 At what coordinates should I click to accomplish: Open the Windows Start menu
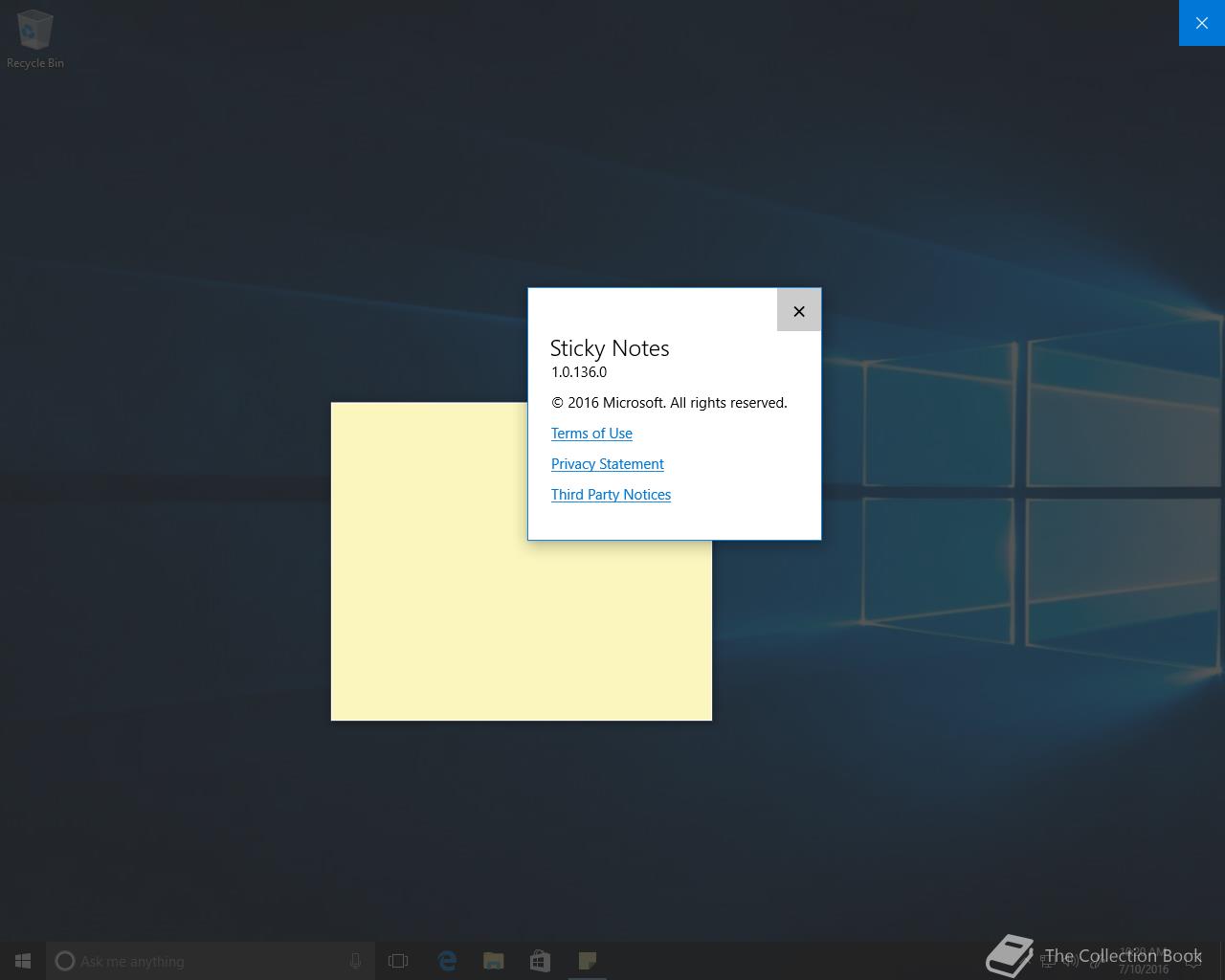coord(23,961)
